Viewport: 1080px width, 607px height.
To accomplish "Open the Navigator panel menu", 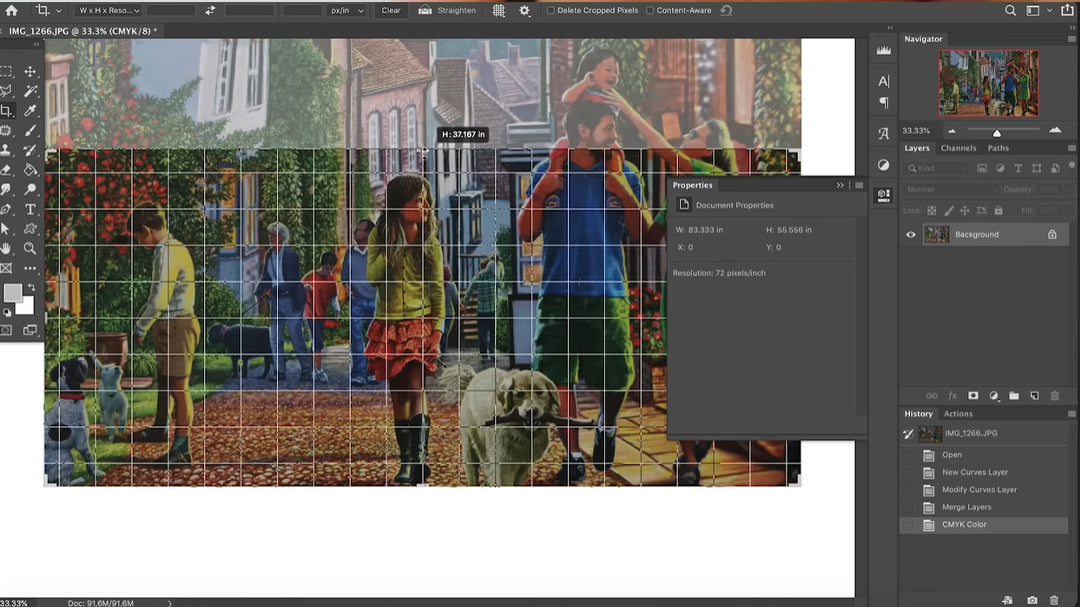I will tap(1071, 39).
